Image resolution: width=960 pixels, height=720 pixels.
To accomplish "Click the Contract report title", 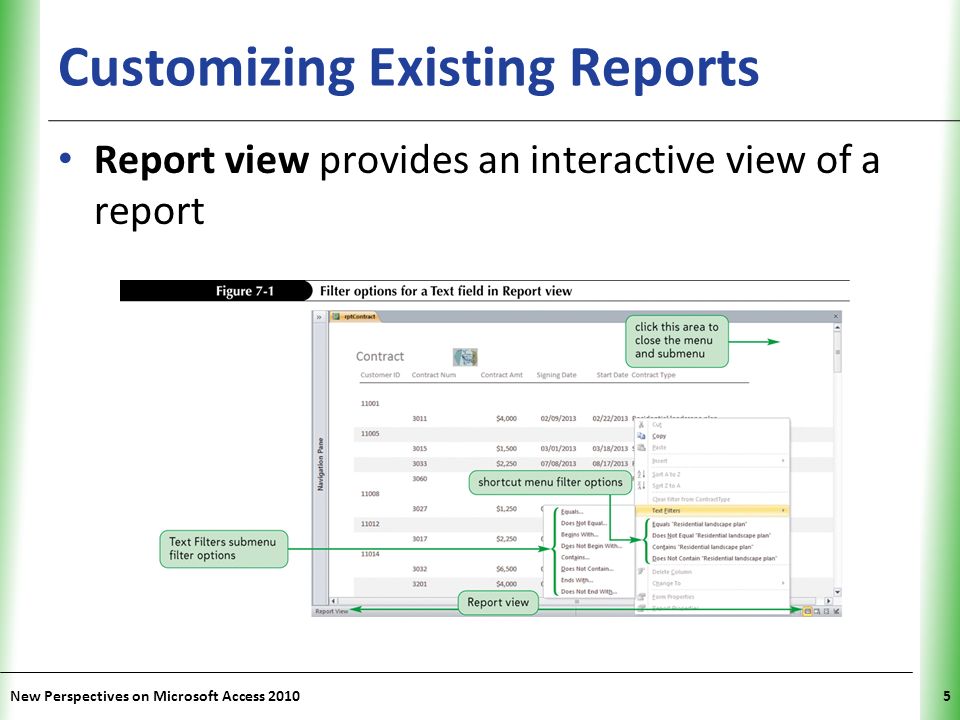I will click(380, 356).
